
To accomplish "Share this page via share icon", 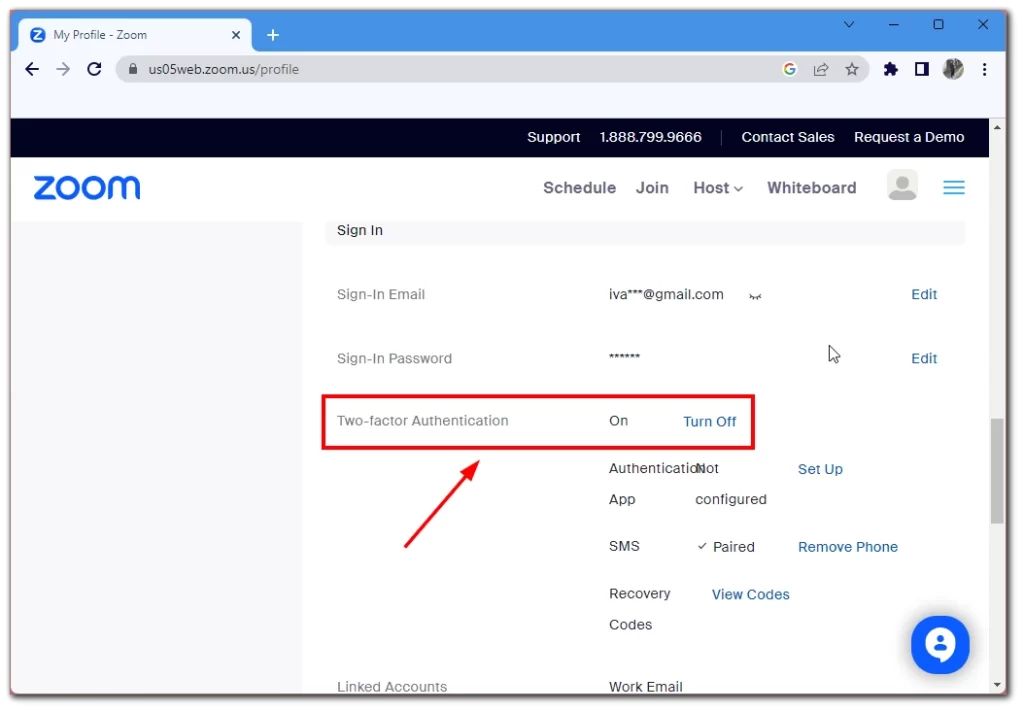I will tap(821, 69).
